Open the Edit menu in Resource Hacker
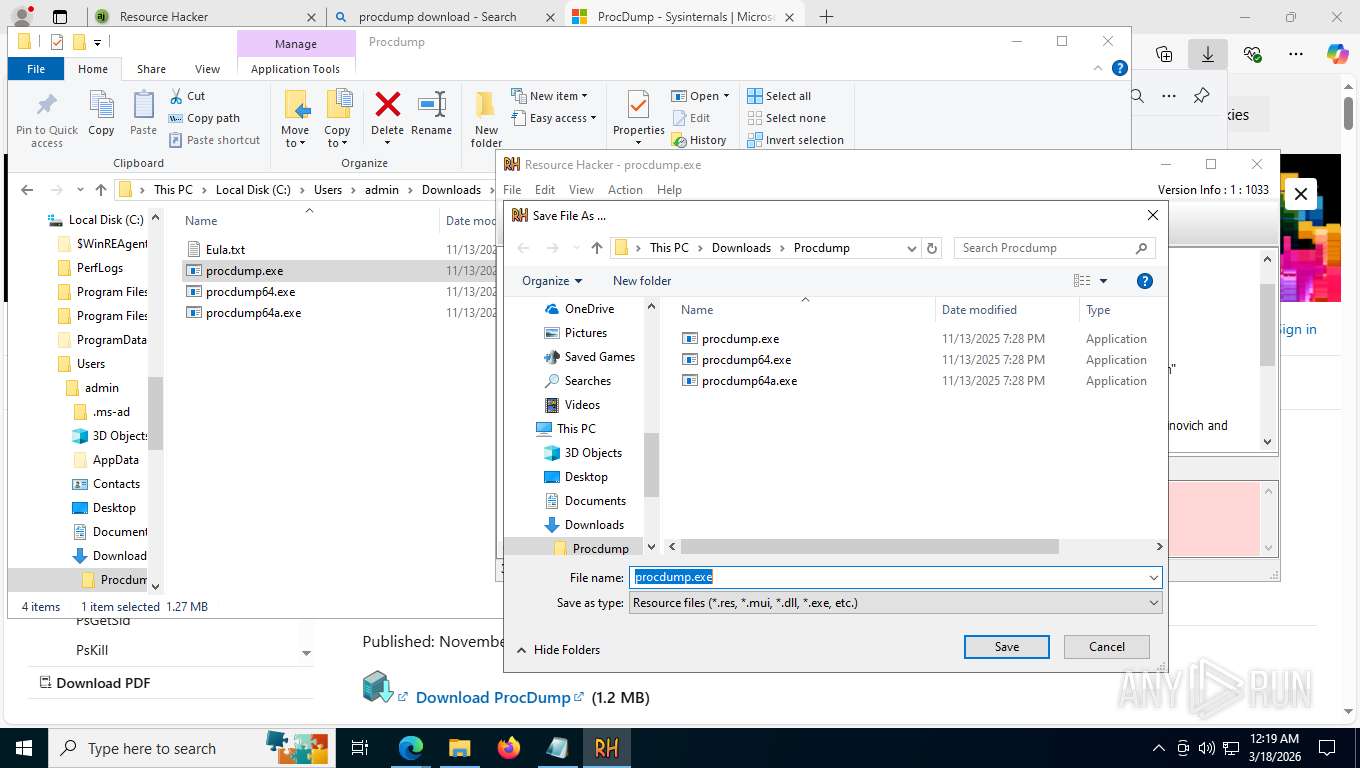 (545, 190)
